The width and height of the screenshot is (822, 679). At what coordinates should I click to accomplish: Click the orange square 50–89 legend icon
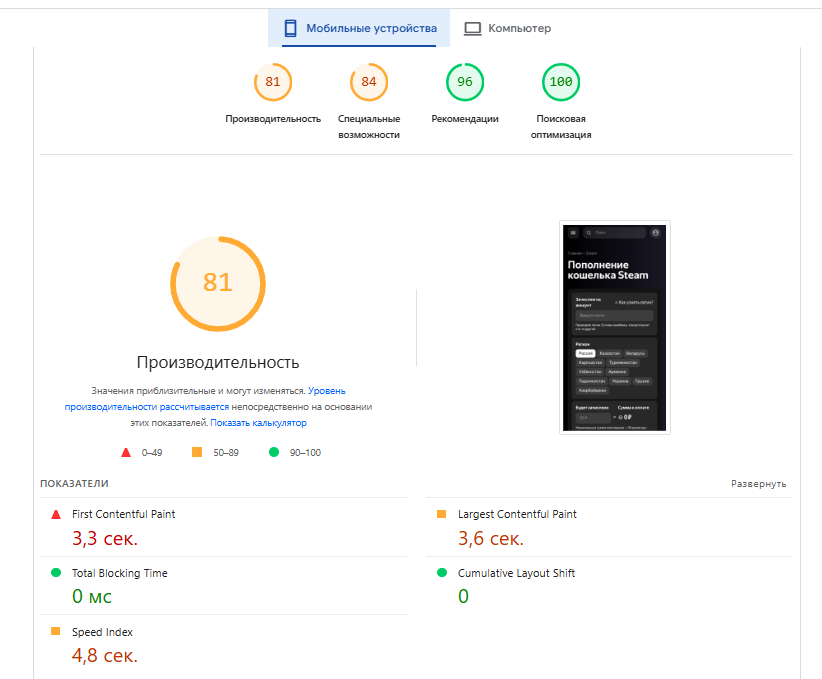(x=197, y=452)
